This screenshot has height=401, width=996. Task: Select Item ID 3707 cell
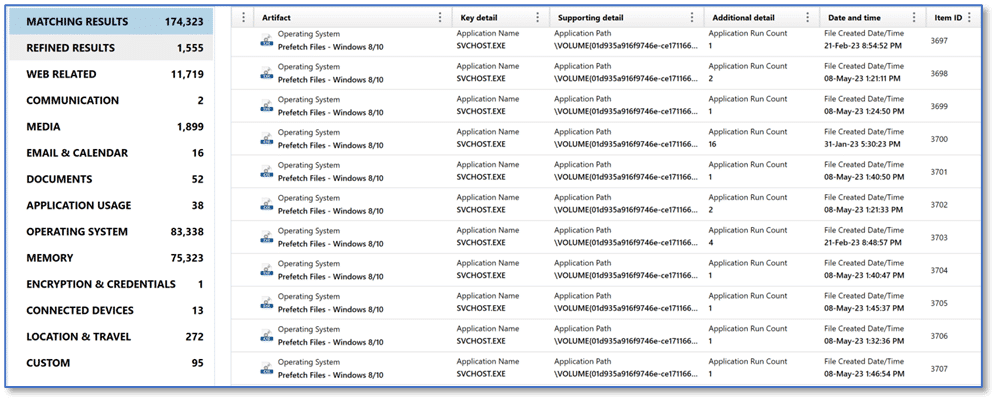click(939, 369)
